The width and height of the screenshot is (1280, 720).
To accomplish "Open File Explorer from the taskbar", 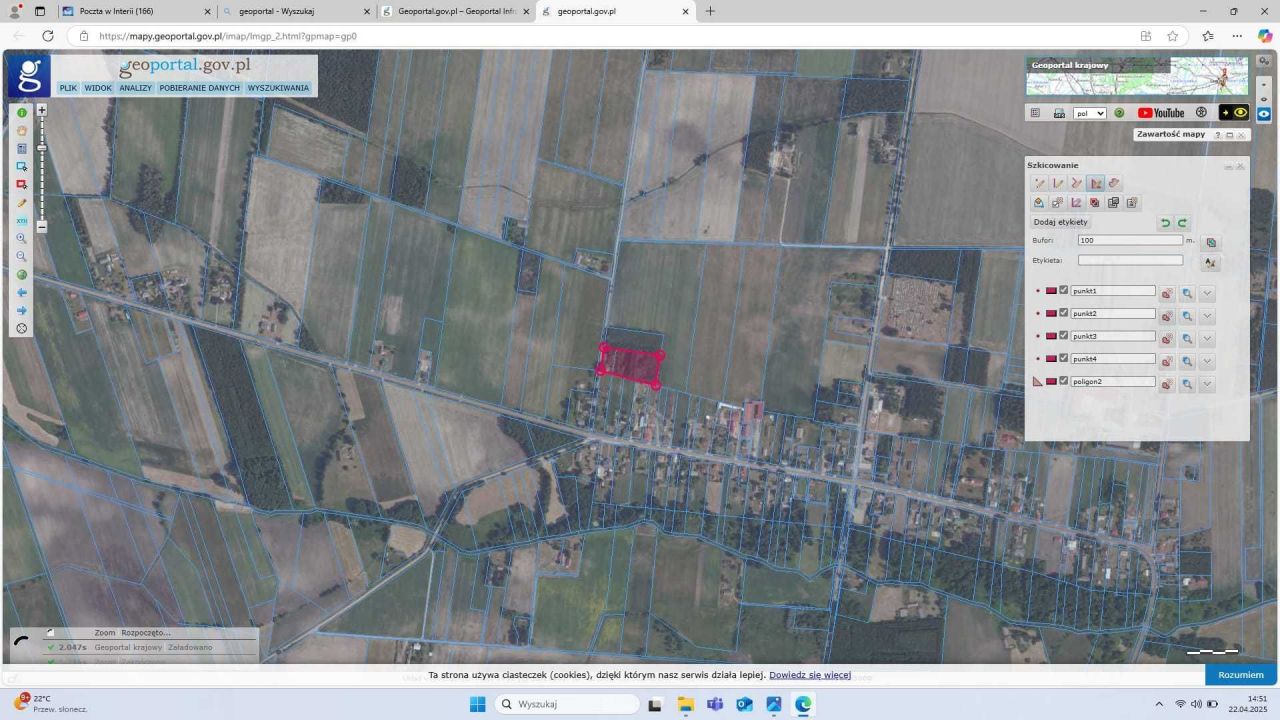I will 685,704.
